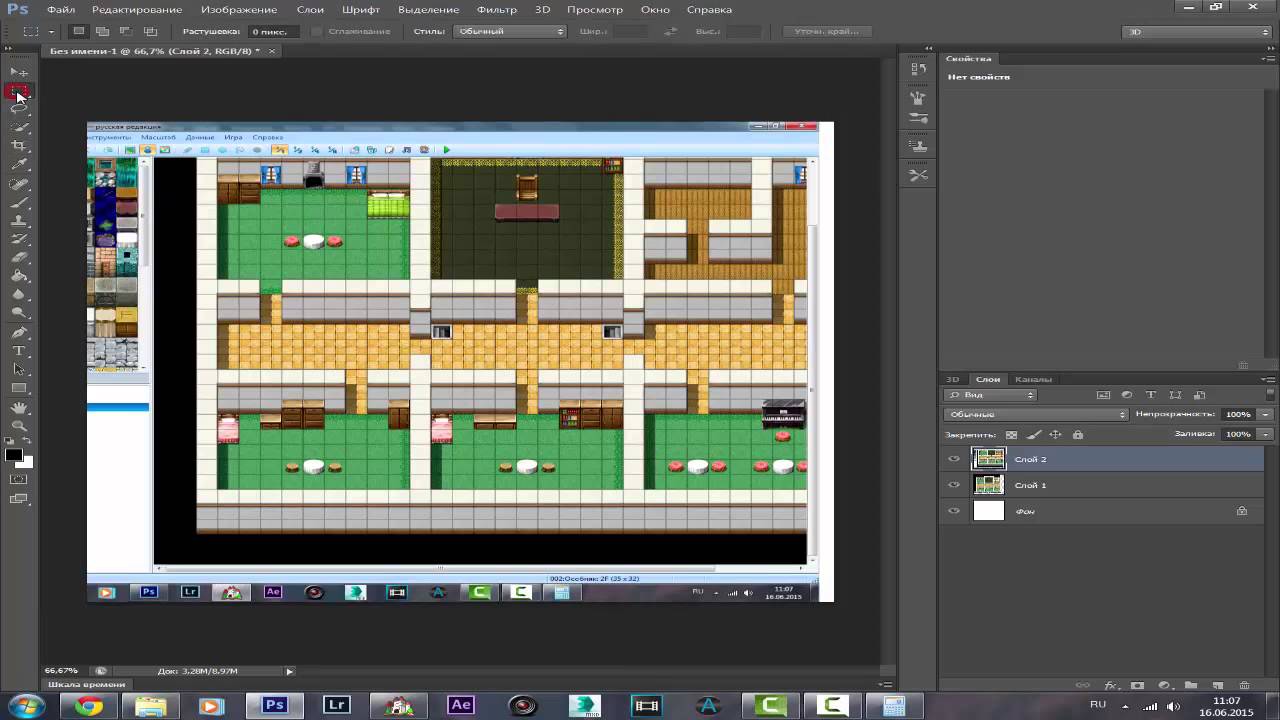The width and height of the screenshot is (1280, 720).
Task: Open the Clone Source panel icon
Action: pos(918,146)
